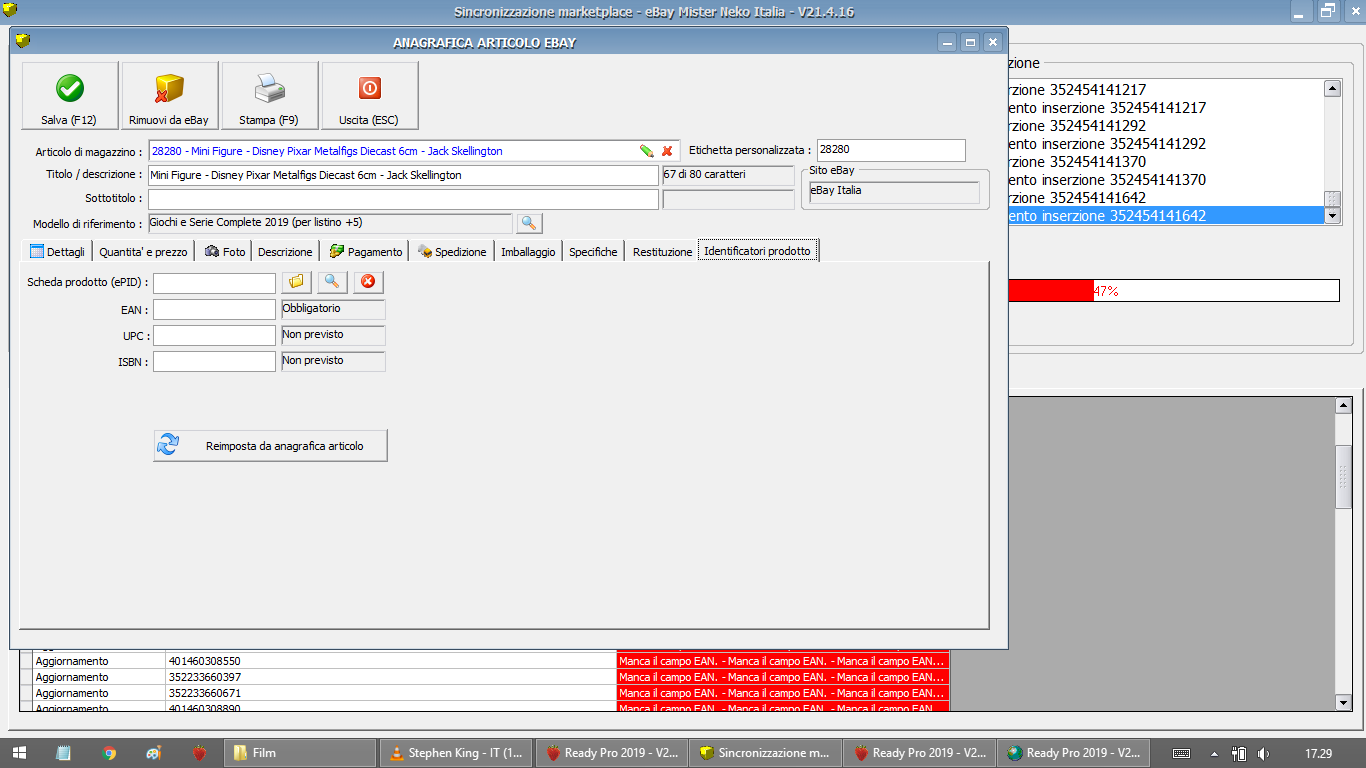Click the "67 di 80 caratteri" counter

pos(728,175)
